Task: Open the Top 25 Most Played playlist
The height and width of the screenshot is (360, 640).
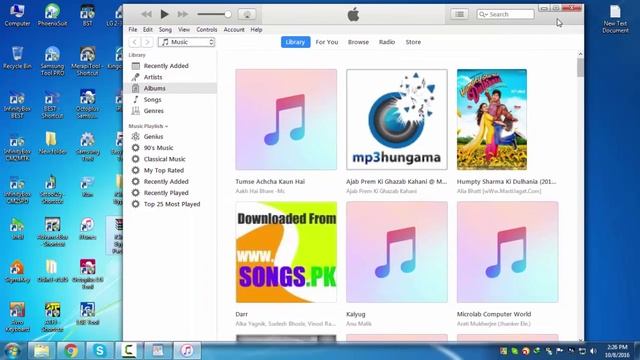Action: [x=170, y=204]
